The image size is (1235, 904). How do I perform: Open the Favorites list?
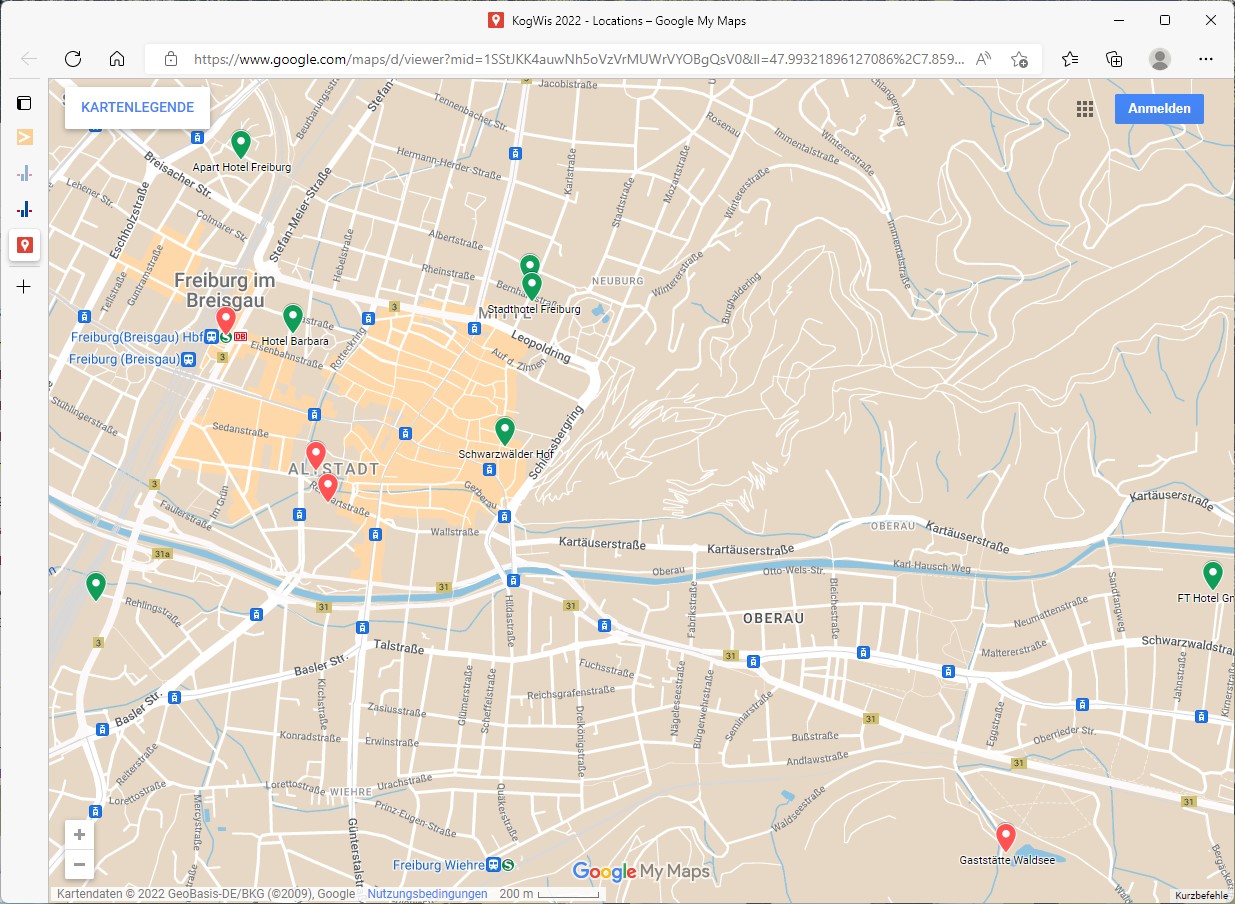(1070, 59)
